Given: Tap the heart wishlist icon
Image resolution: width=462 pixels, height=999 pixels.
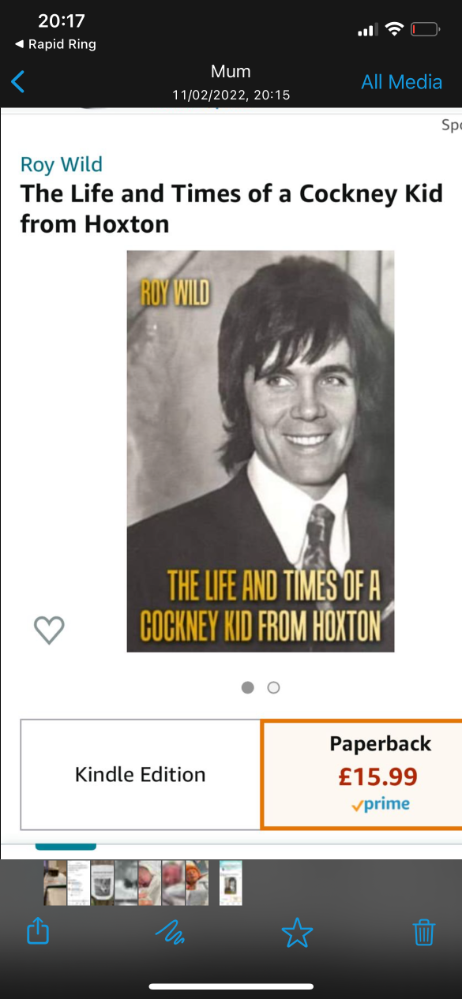Looking at the screenshot, I should (x=49, y=630).
